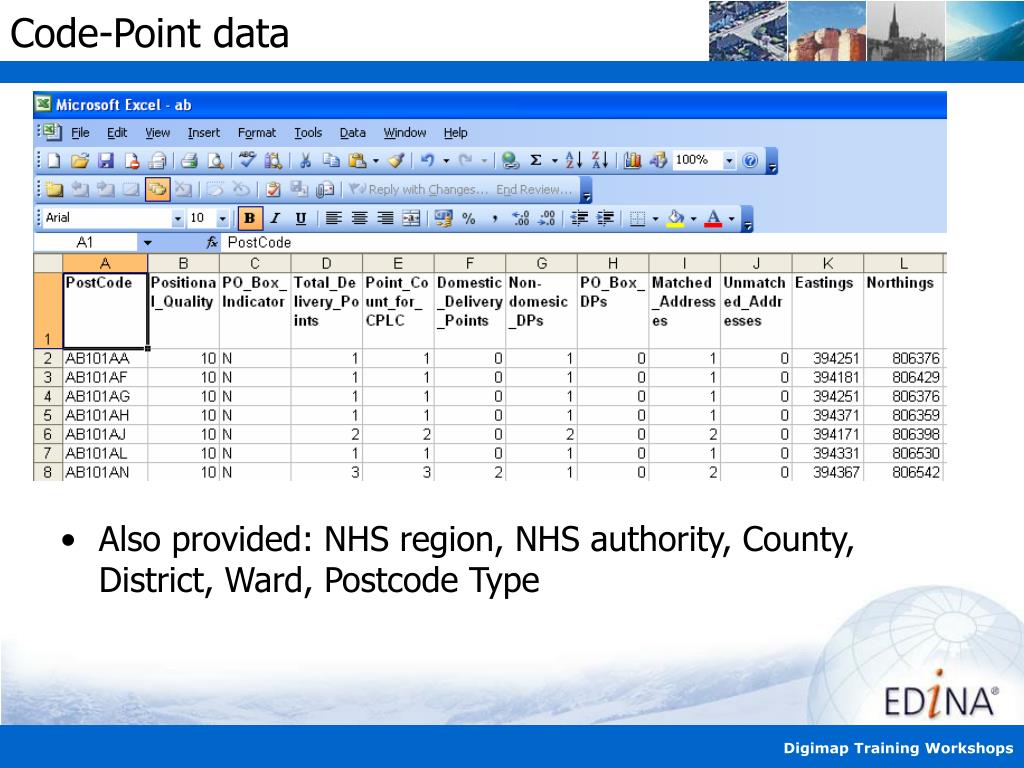
Task: Open the Borders dropdown arrow
Action: click(x=655, y=219)
